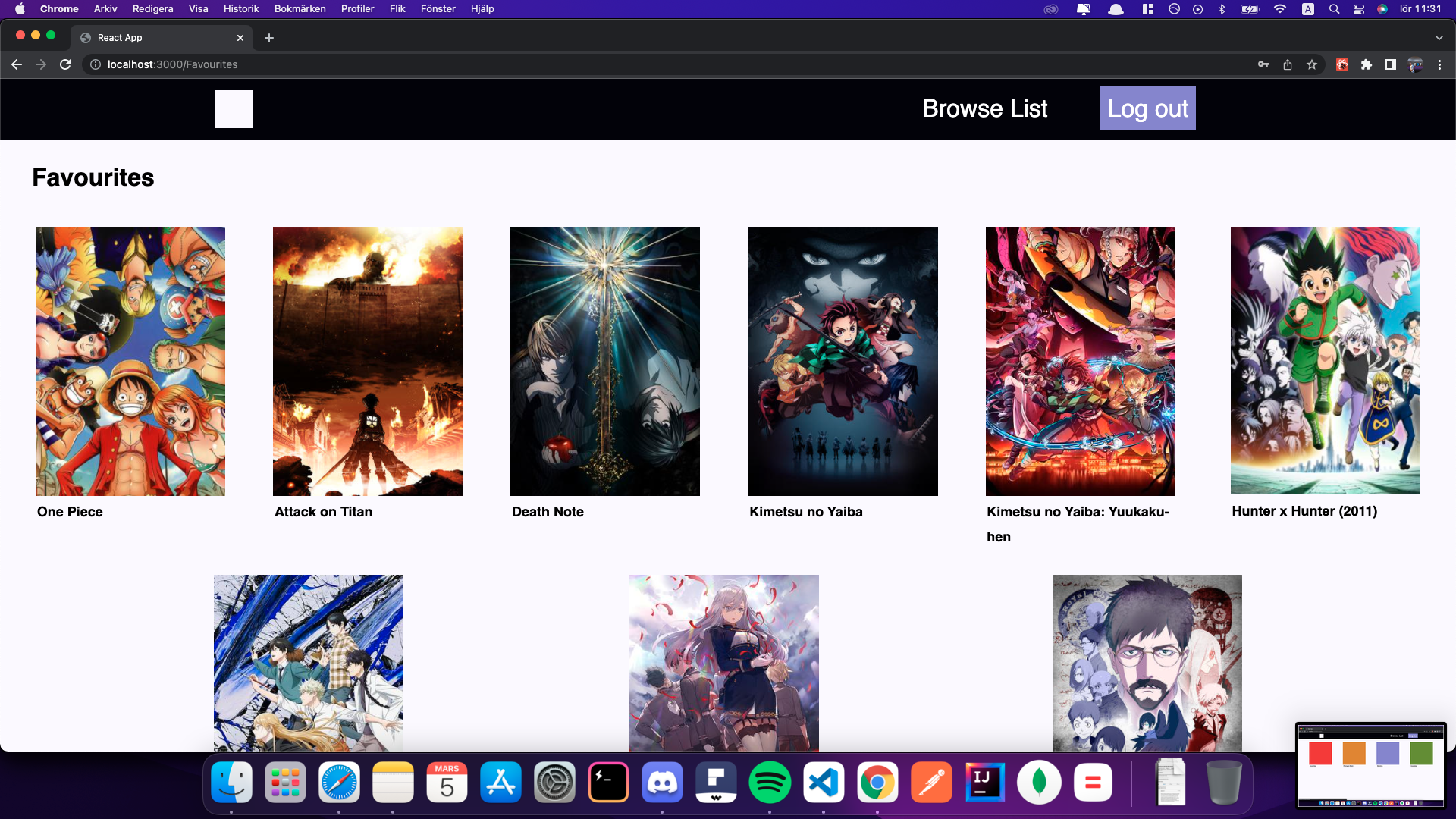Select the Hunter x Hunter (2011) title

pyautogui.click(x=1304, y=511)
